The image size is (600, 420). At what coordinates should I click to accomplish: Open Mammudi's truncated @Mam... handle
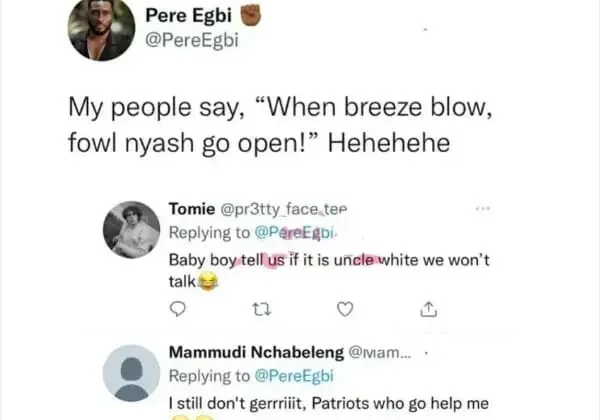[x=380, y=353]
